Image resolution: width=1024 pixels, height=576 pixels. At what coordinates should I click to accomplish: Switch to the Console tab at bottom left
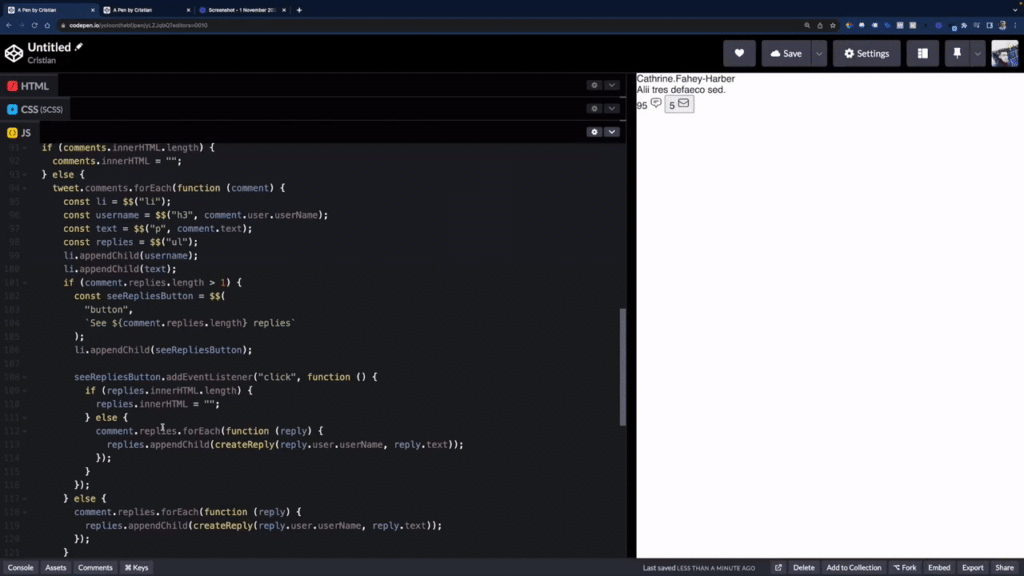click(x=20, y=567)
